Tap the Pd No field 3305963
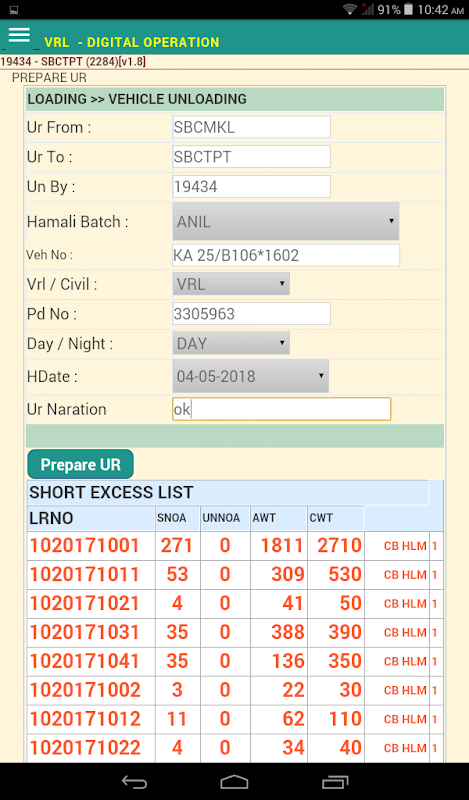 pos(252,313)
